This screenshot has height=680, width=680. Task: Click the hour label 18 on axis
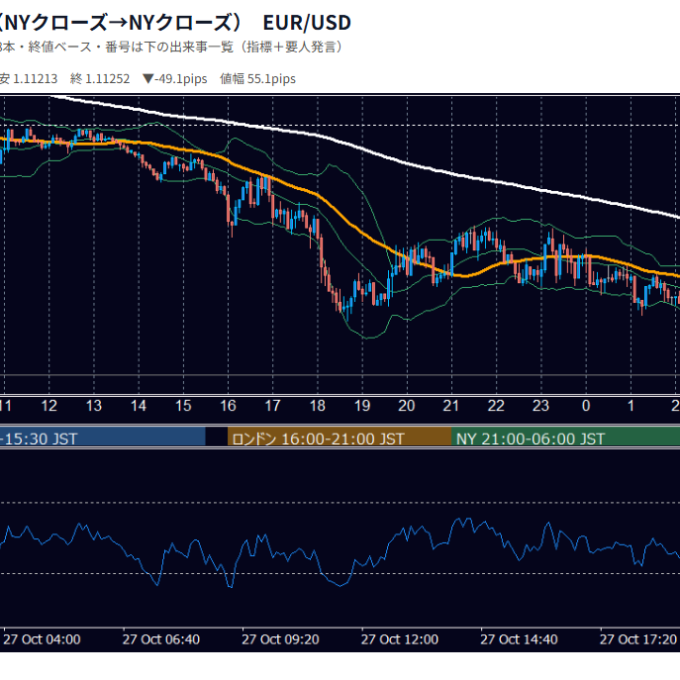click(x=317, y=406)
